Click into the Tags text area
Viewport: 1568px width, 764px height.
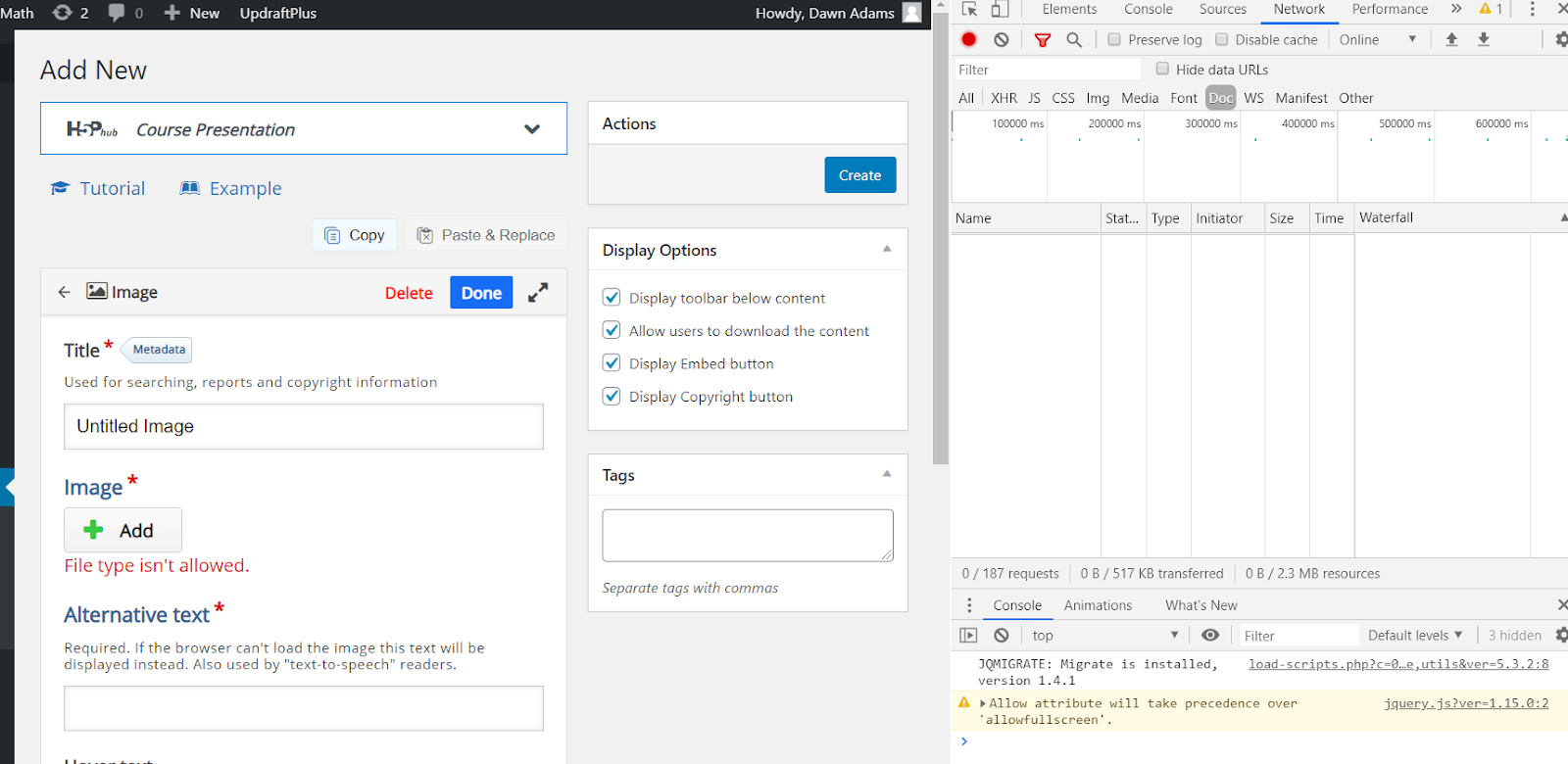pyautogui.click(x=748, y=535)
